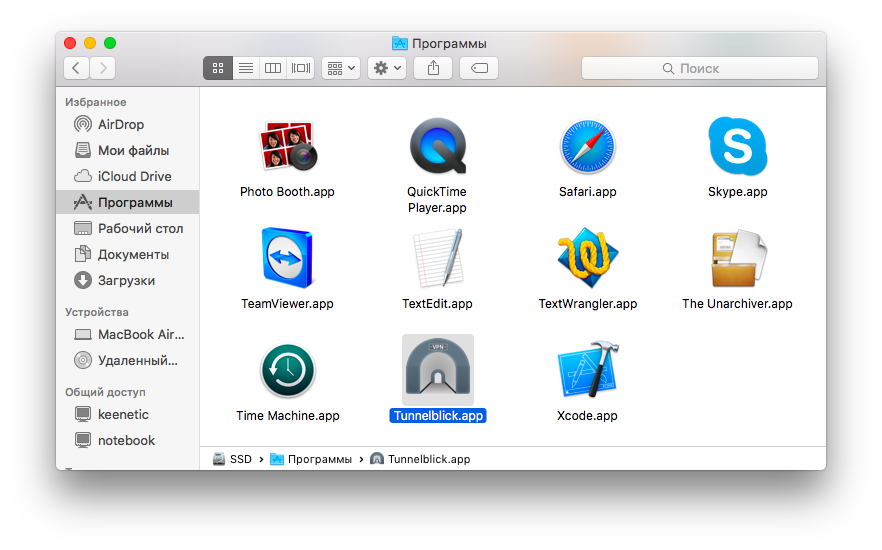Image resolution: width=882 pixels, height=550 pixels.
Task: Go back with the left arrow button
Action: pos(76,68)
